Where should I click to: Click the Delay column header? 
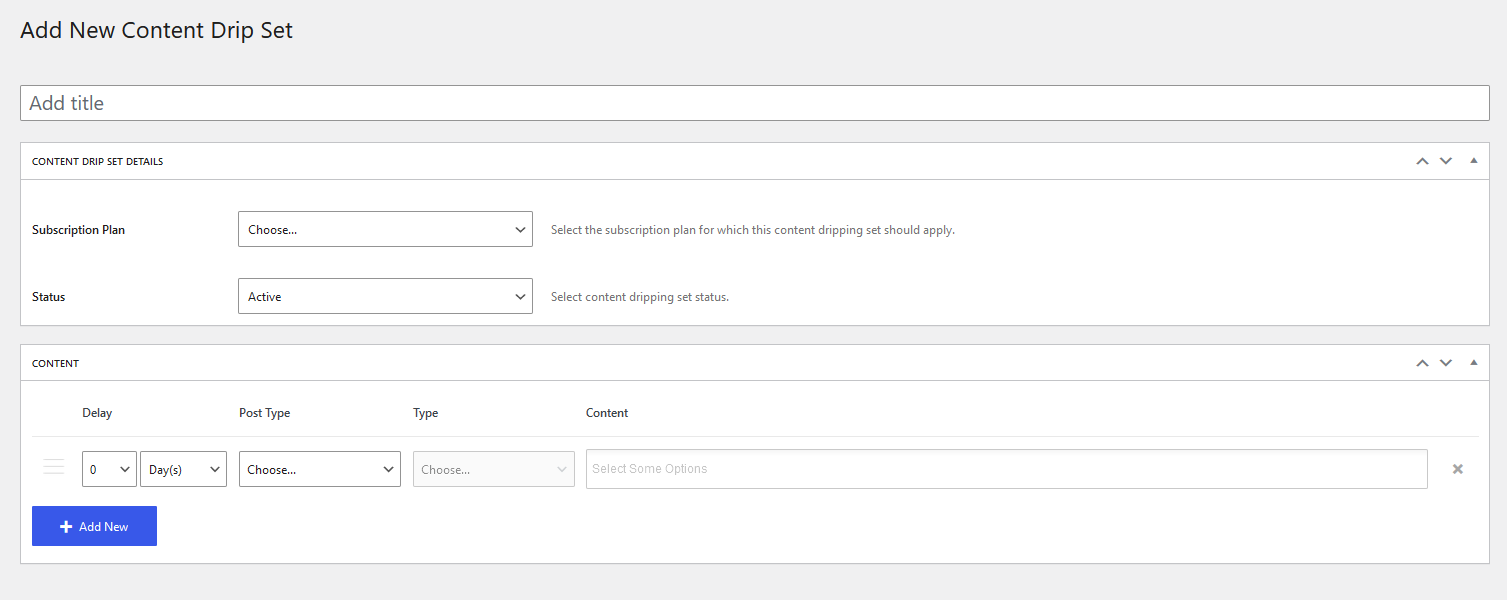tap(97, 413)
